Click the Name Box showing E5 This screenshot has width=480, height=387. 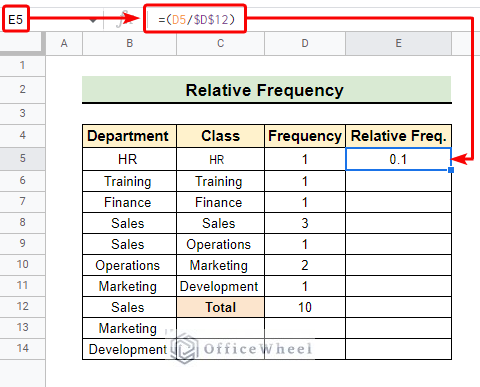pyautogui.click(x=16, y=20)
